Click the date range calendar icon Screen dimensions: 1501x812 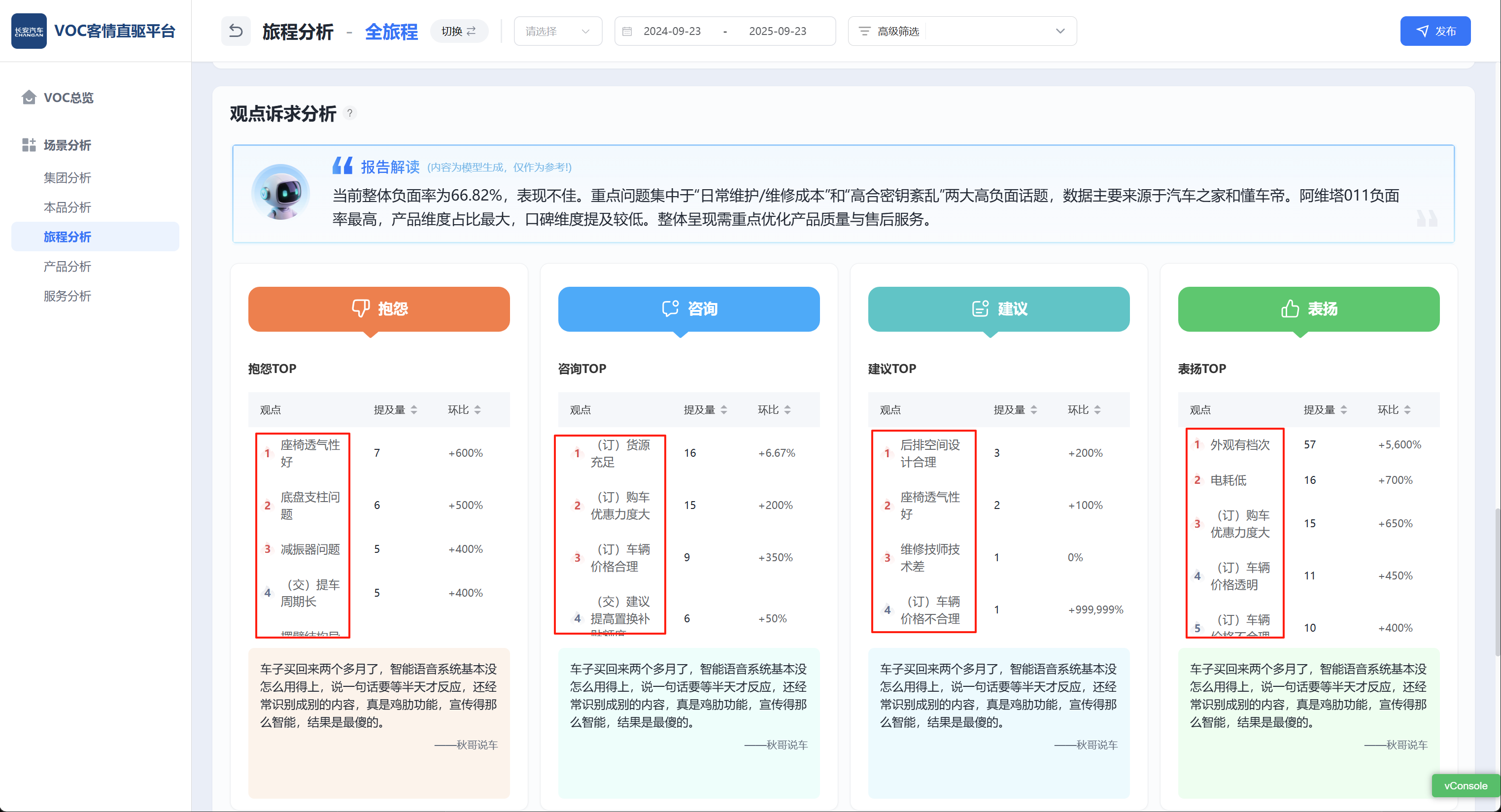[x=627, y=32]
